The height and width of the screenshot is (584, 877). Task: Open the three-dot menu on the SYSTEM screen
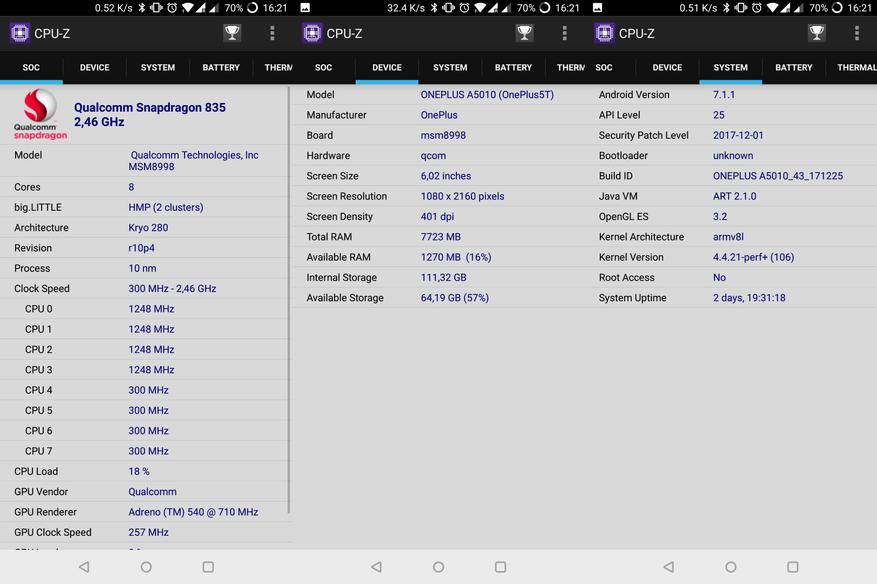856,33
